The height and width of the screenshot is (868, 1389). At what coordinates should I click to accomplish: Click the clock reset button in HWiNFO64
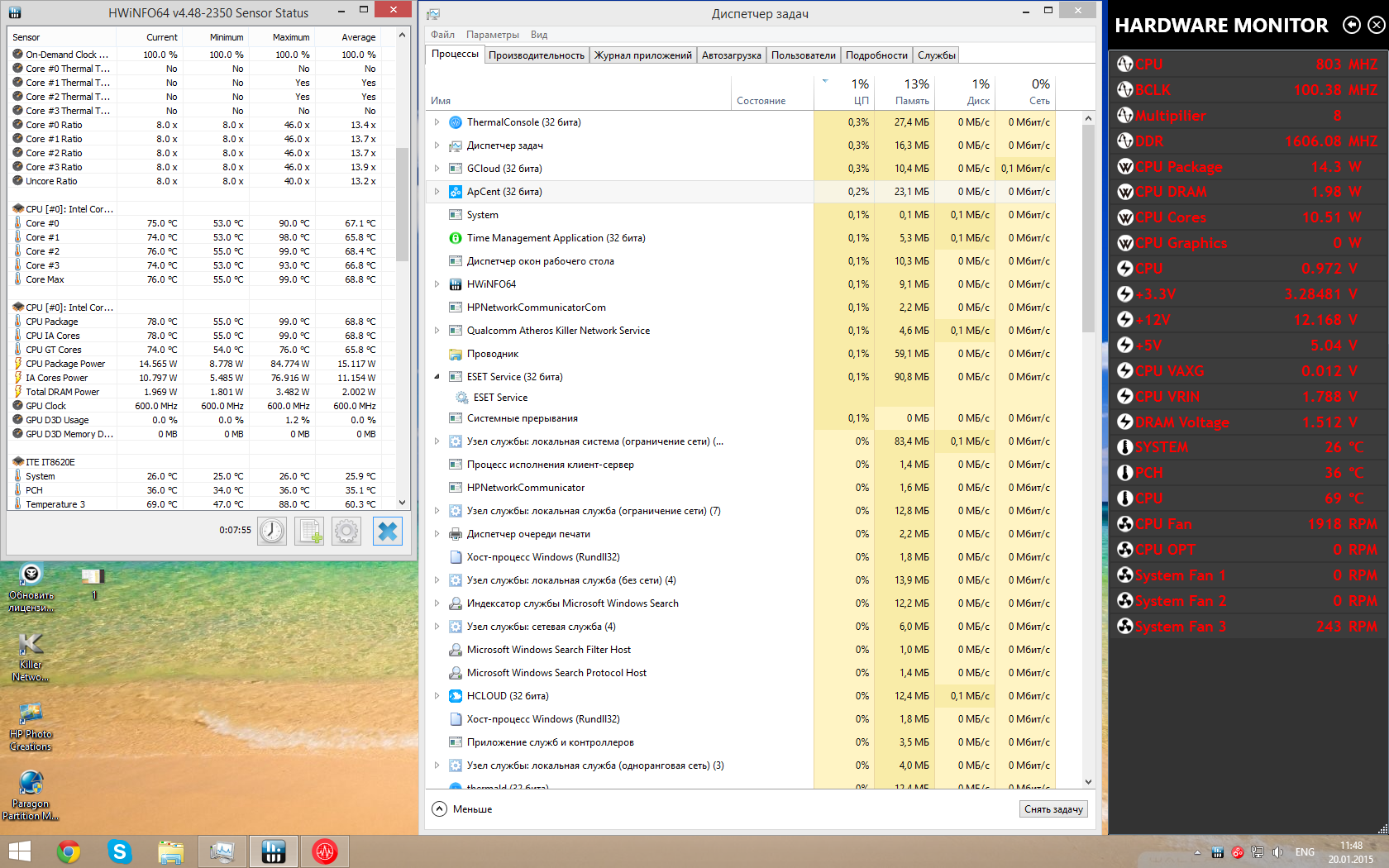pyautogui.click(x=272, y=531)
